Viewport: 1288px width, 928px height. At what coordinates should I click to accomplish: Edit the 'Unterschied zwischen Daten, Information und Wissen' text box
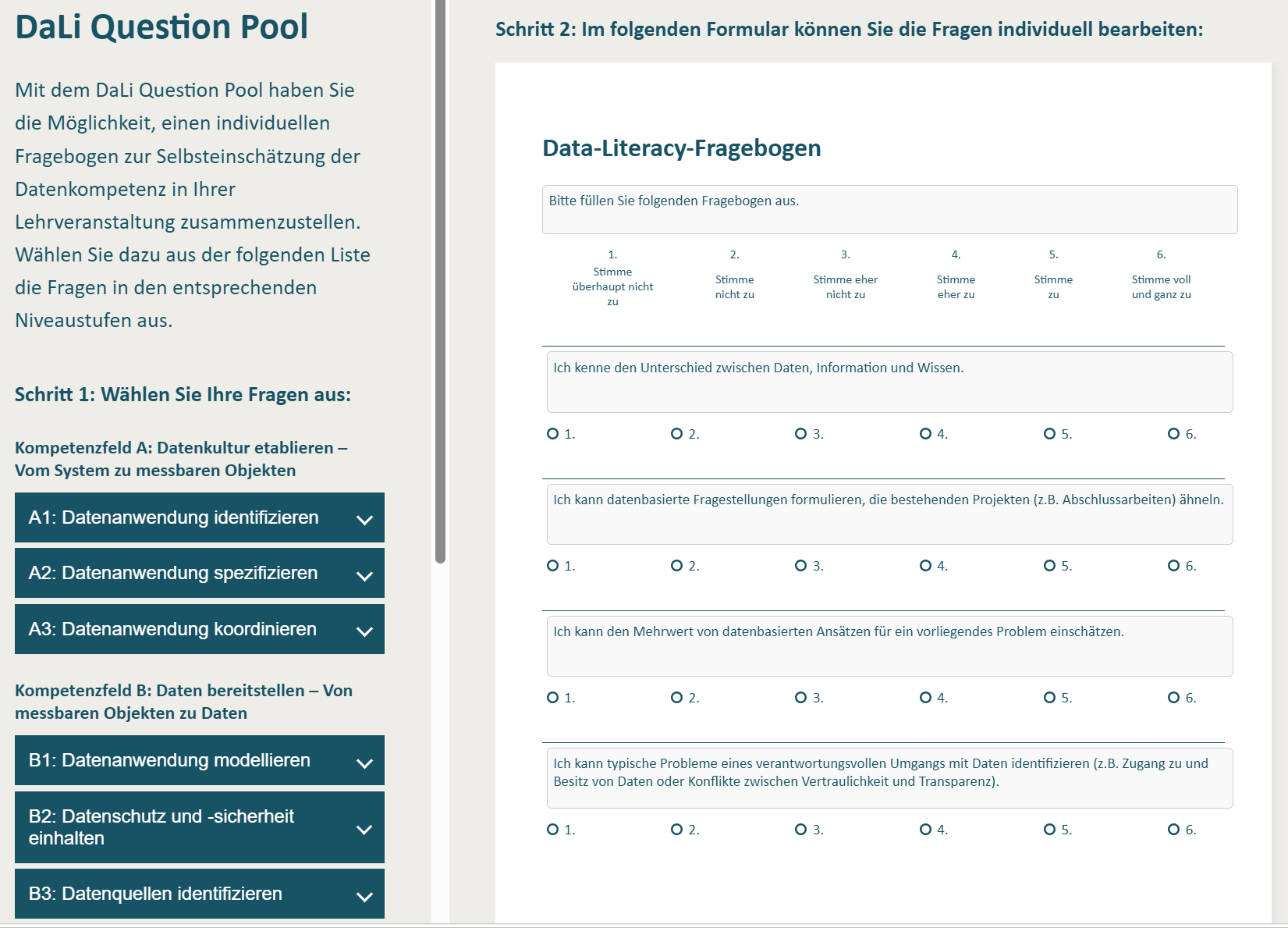click(889, 382)
